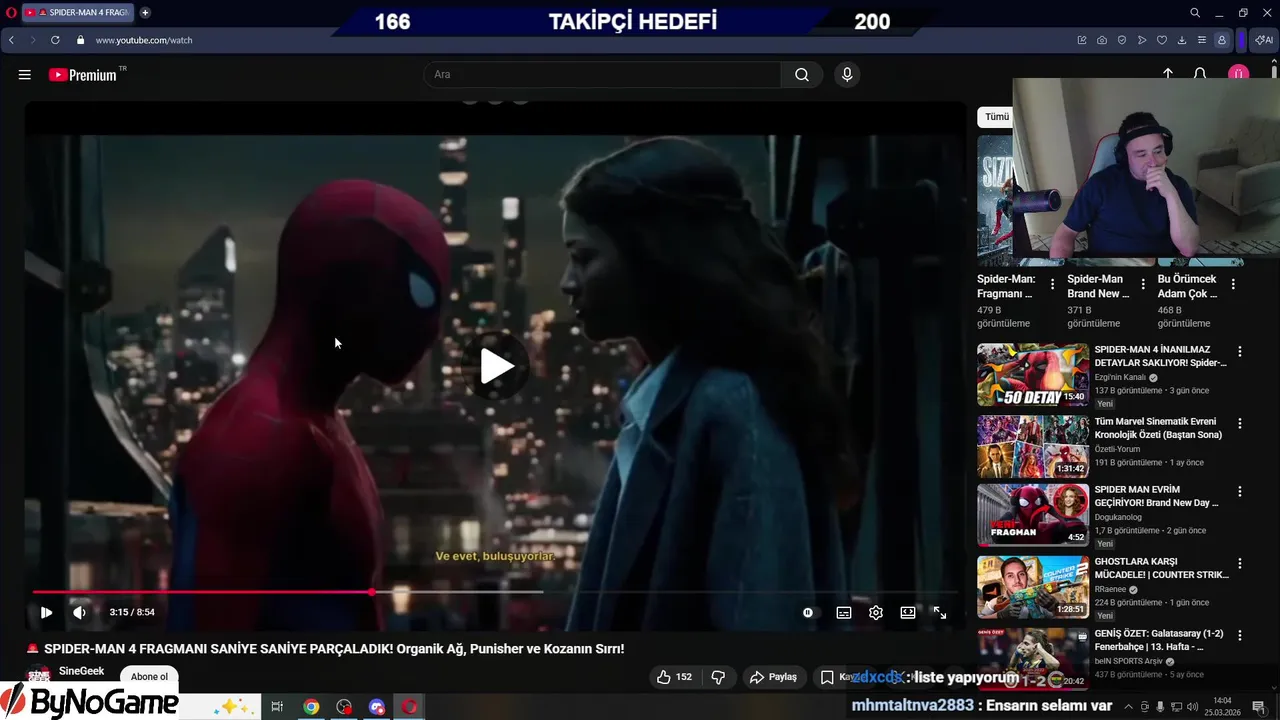Image resolution: width=1280 pixels, height=720 pixels.
Task: Open a new browser tab
Action: coord(145,12)
